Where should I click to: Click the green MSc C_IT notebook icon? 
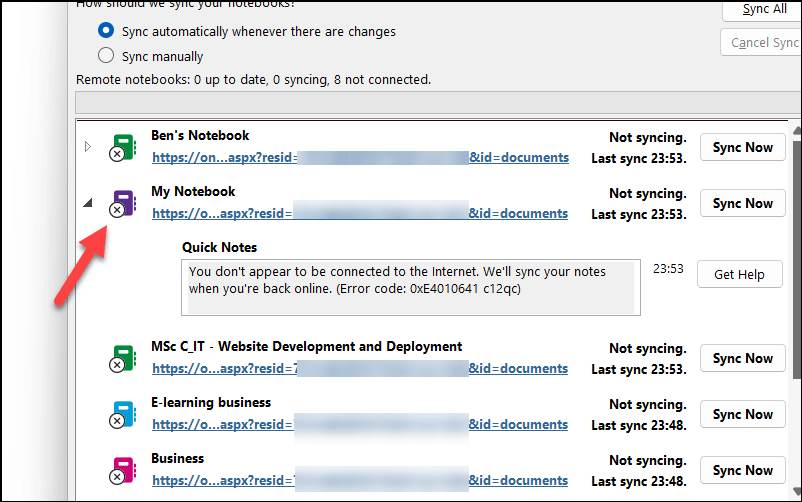click(x=123, y=359)
